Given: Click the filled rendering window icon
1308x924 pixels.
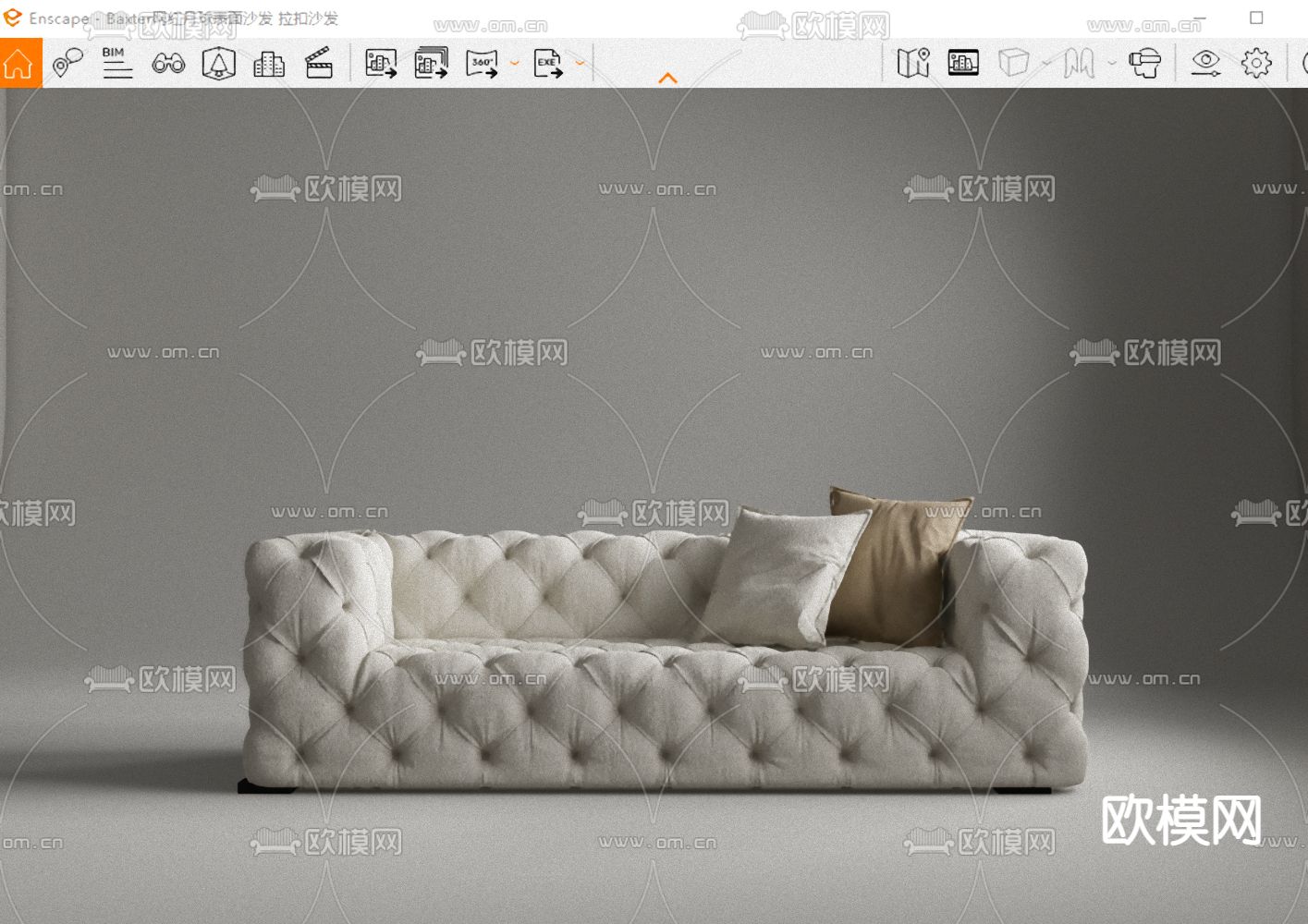Looking at the screenshot, I should click(963, 63).
